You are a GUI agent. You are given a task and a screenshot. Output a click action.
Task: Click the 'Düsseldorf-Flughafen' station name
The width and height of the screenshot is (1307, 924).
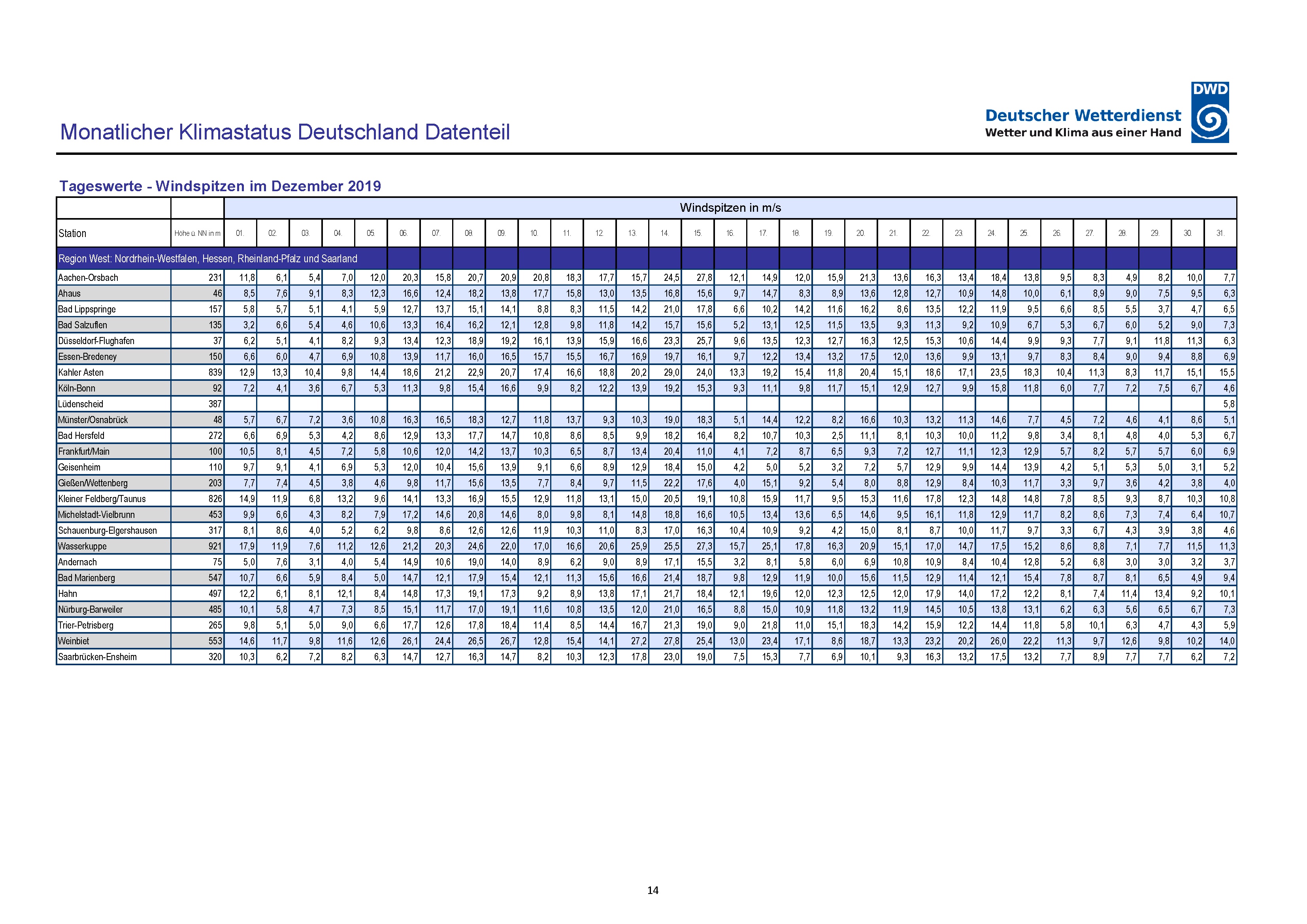click(x=96, y=341)
